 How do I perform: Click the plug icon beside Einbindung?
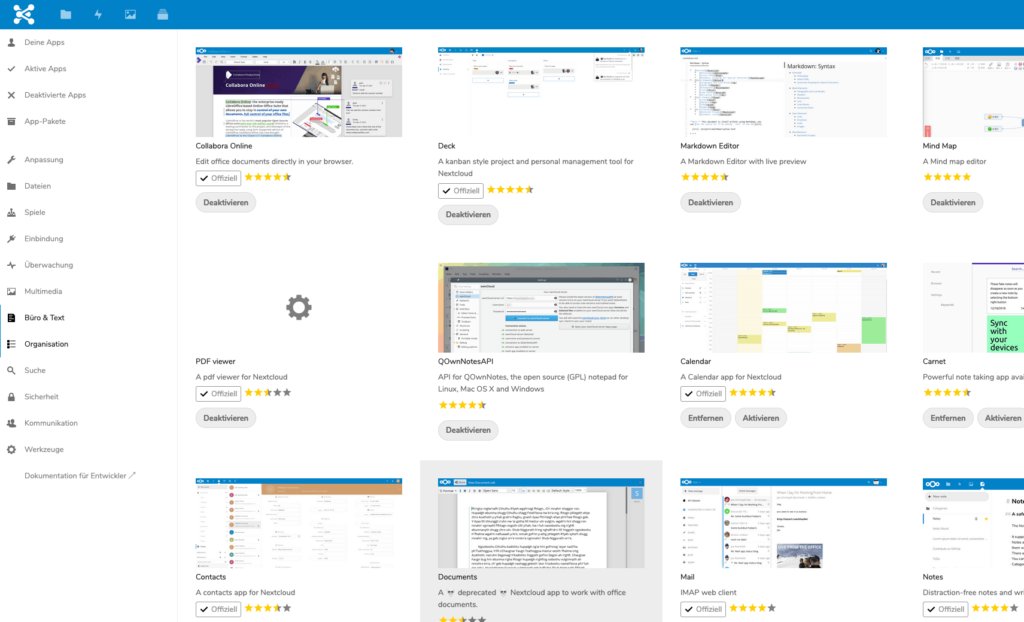(11, 238)
